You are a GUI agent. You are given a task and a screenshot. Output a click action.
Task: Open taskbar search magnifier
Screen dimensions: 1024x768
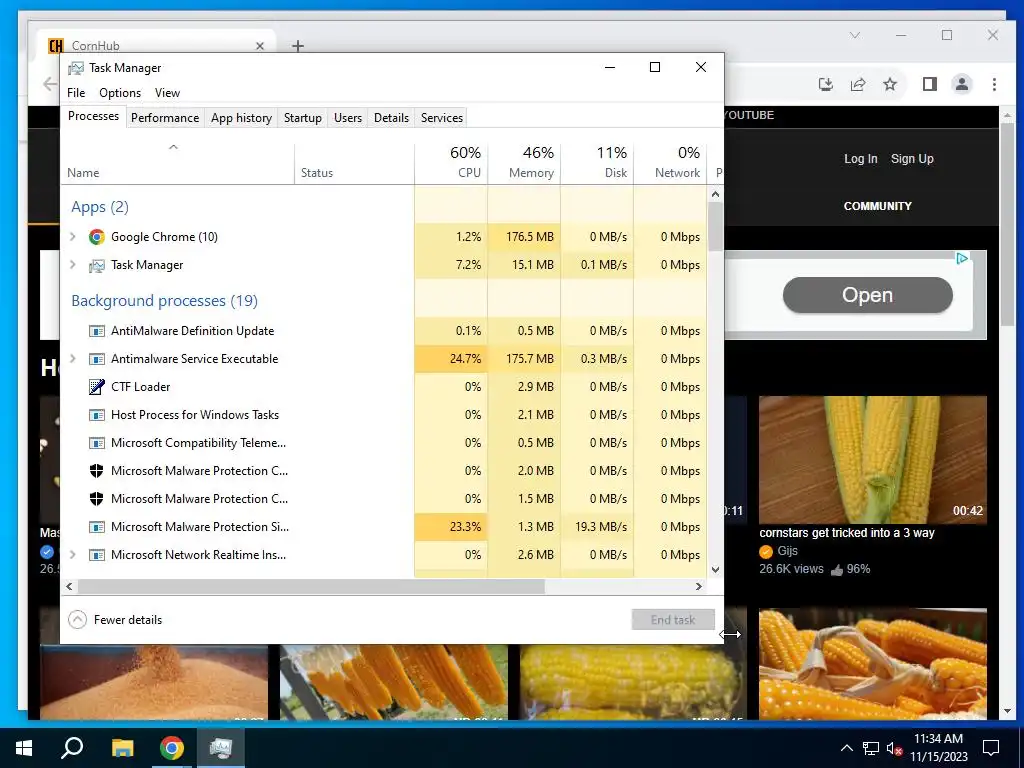(72, 748)
